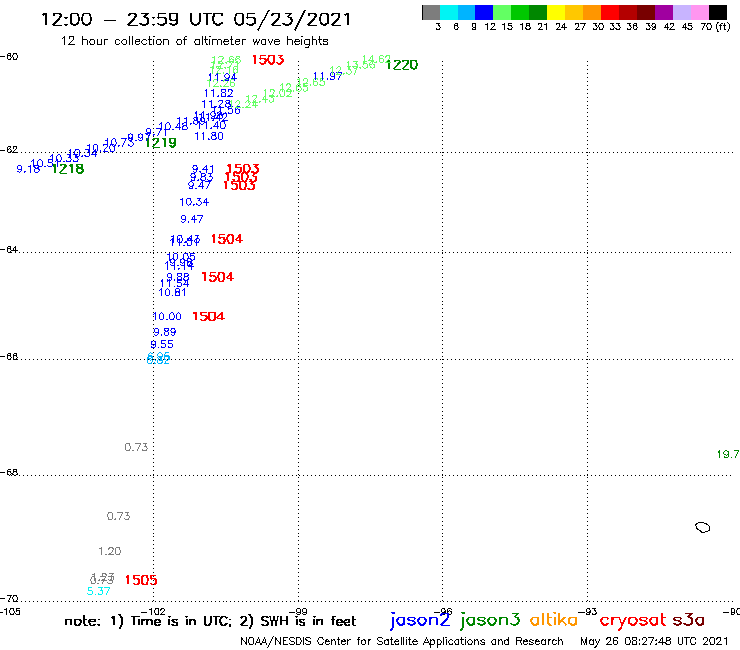Click the lavender swatch in the legend
This screenshot has height=650, width=740.
click(x=681, y=13)
